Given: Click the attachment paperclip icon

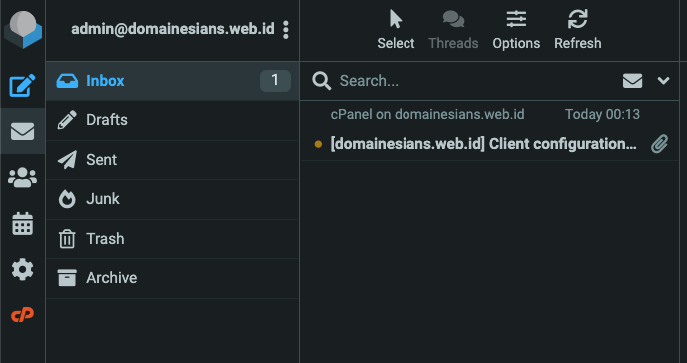Looking at the screenshot, I should [x=659, y=144].
